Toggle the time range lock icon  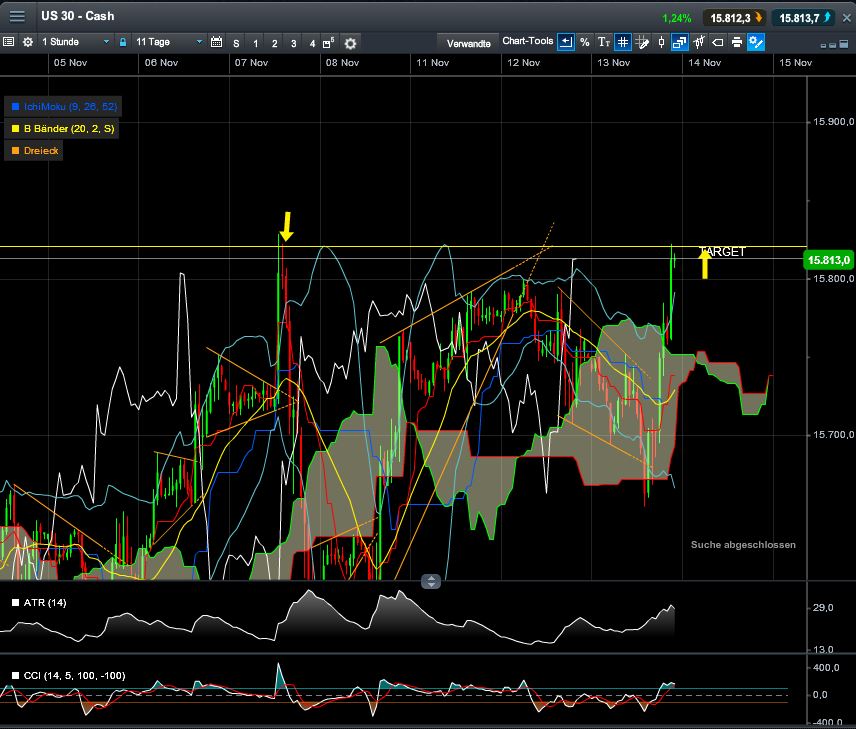[123, 43]
